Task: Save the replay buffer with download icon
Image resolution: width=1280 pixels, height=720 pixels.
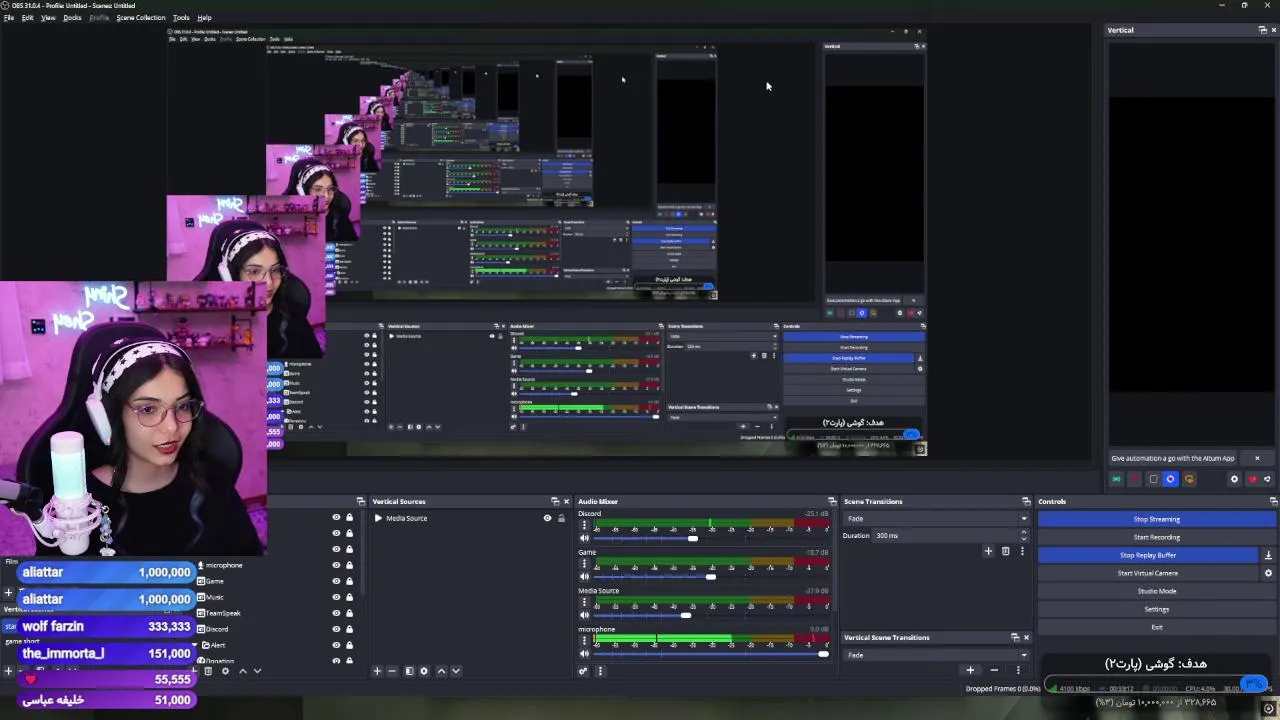Action: [x=1268, y=555]
